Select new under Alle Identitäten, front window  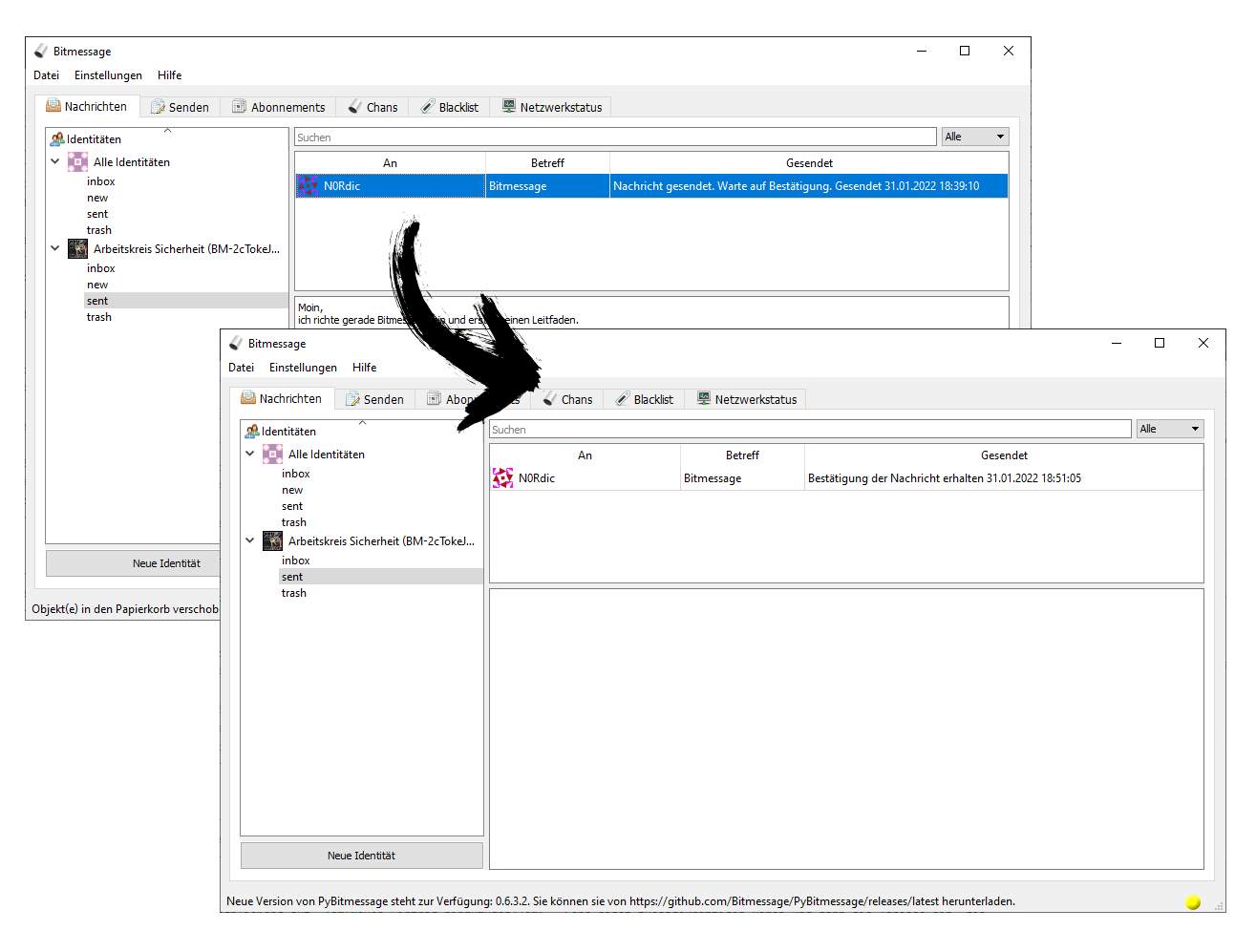(292, 490)
